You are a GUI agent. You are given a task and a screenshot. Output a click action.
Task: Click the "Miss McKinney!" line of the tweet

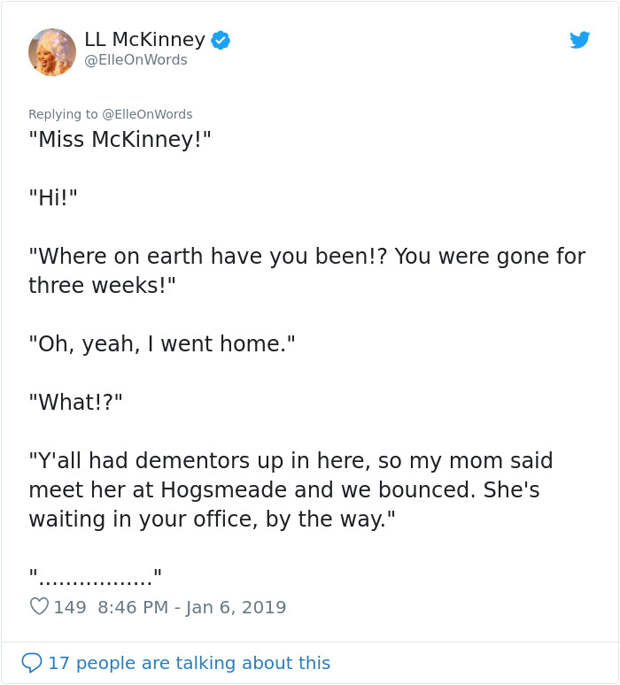pyautogui.click(x=120, y=139)
